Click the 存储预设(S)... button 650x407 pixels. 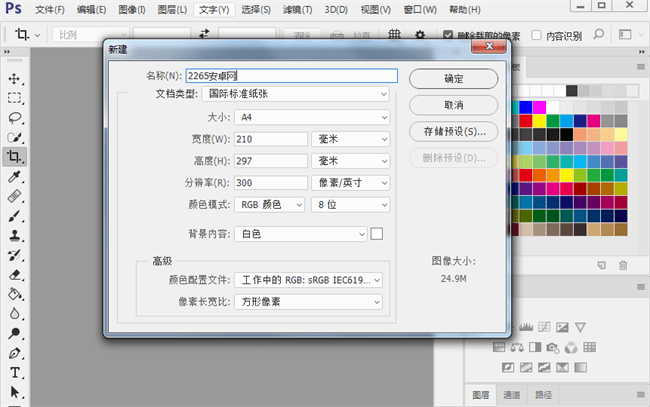tap(454, 131)
